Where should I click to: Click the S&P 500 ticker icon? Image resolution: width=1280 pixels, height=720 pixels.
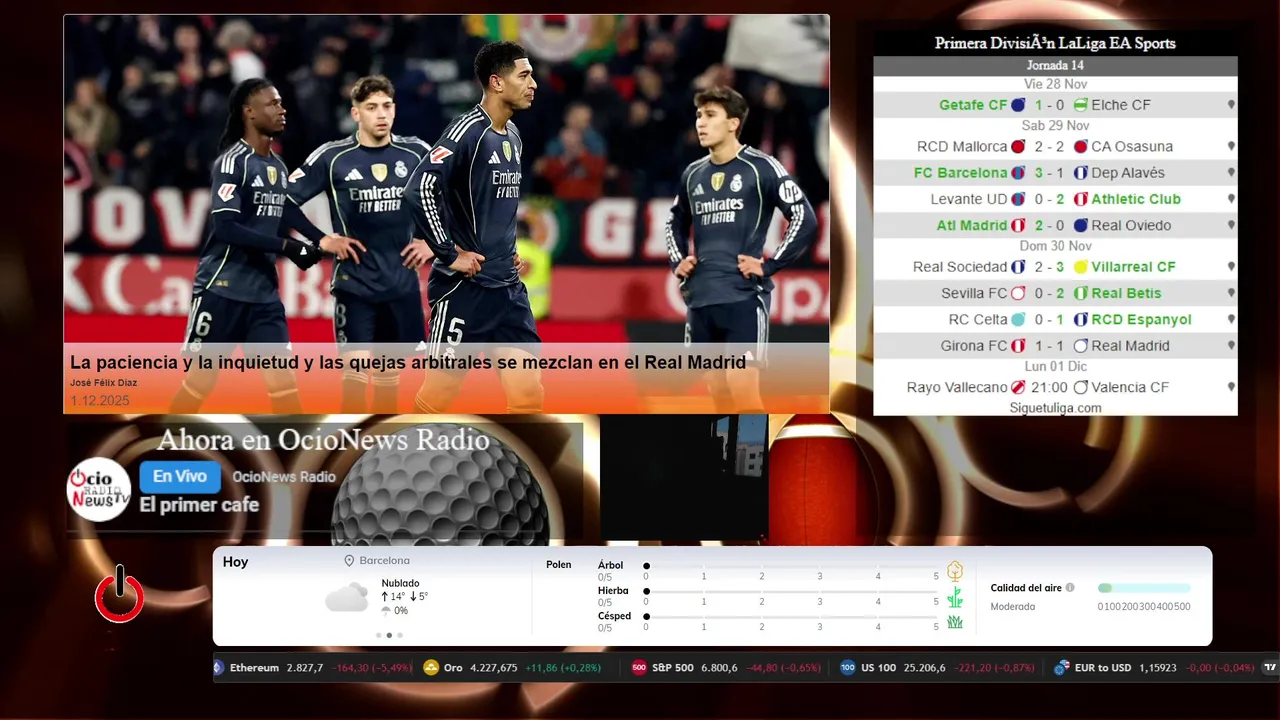pos(639,667)
